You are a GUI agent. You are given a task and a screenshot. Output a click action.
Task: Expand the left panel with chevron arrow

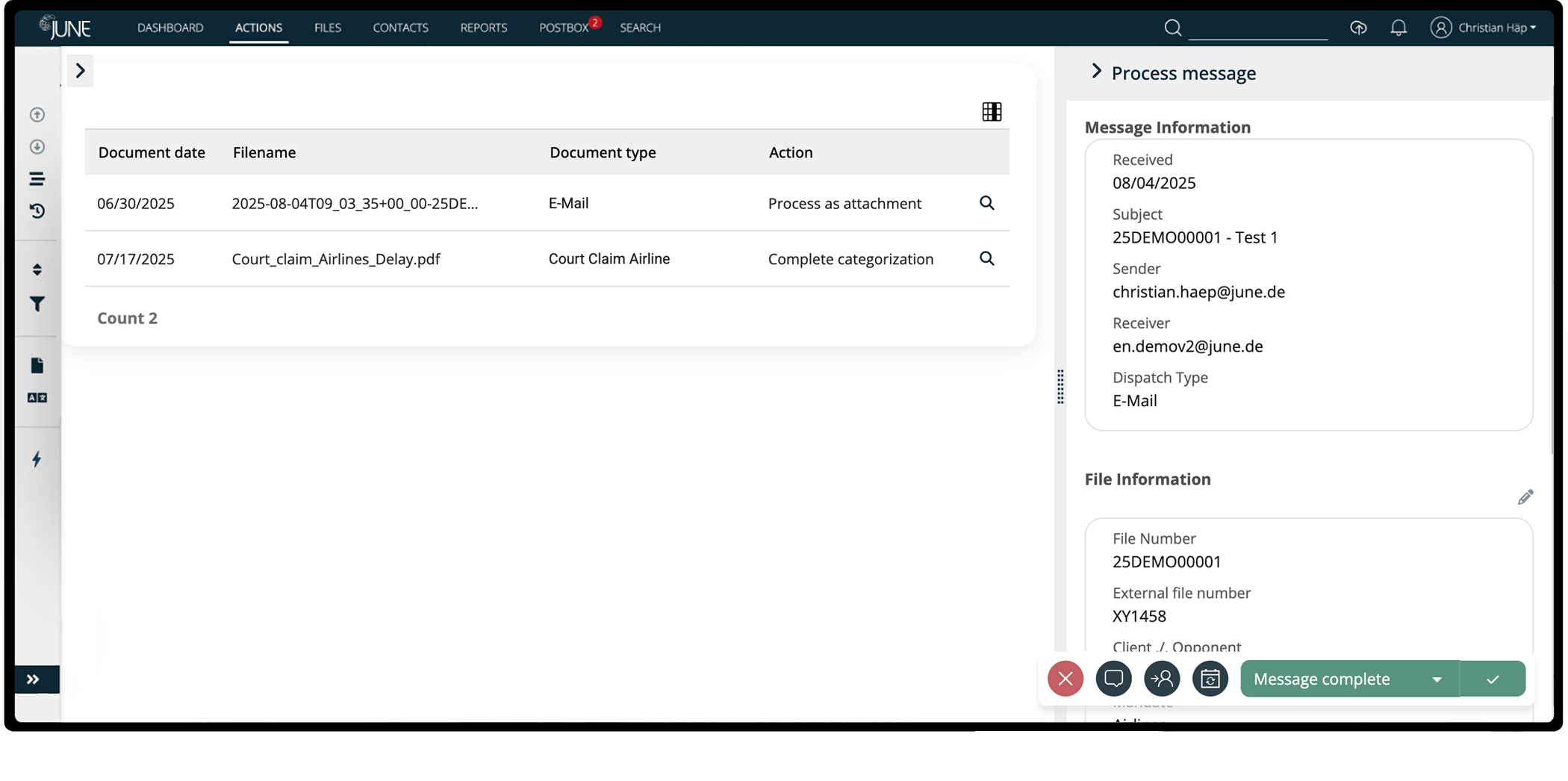[x=80, y=71]
